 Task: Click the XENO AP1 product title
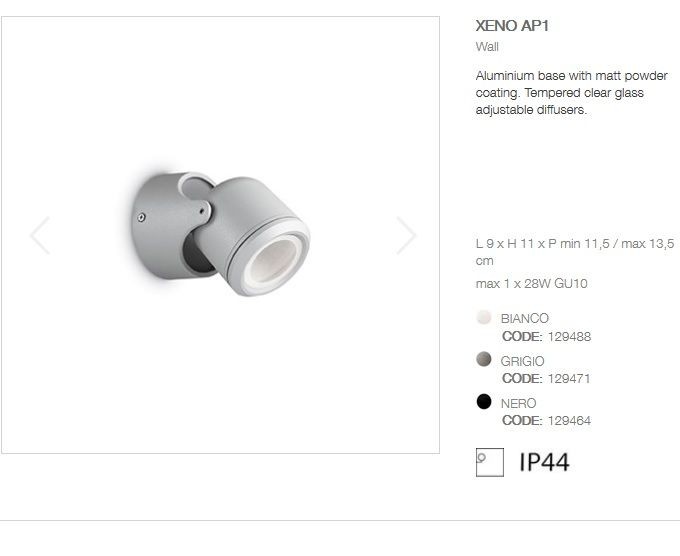pos(512,26)
